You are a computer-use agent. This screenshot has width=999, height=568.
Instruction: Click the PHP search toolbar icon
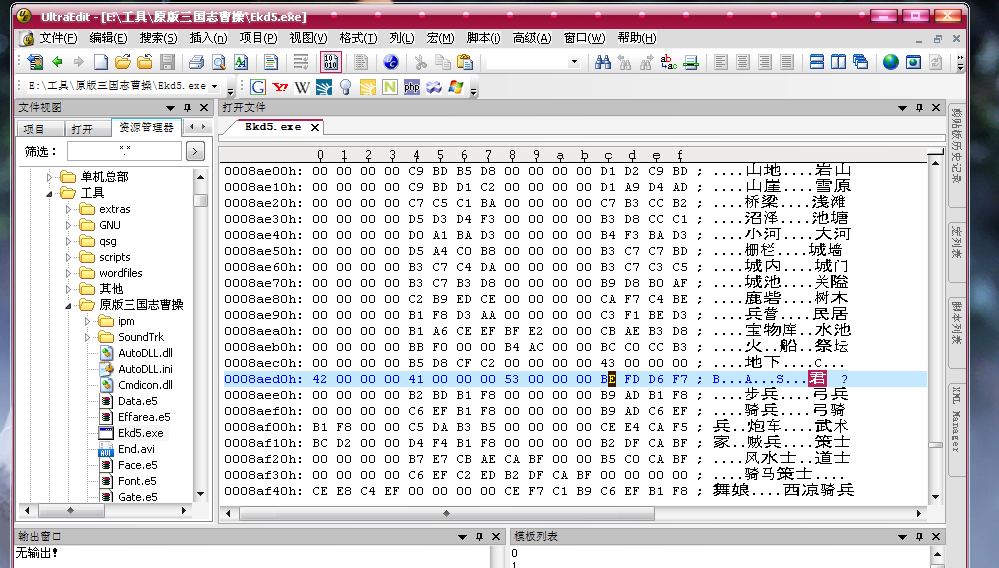coord(412,87)
